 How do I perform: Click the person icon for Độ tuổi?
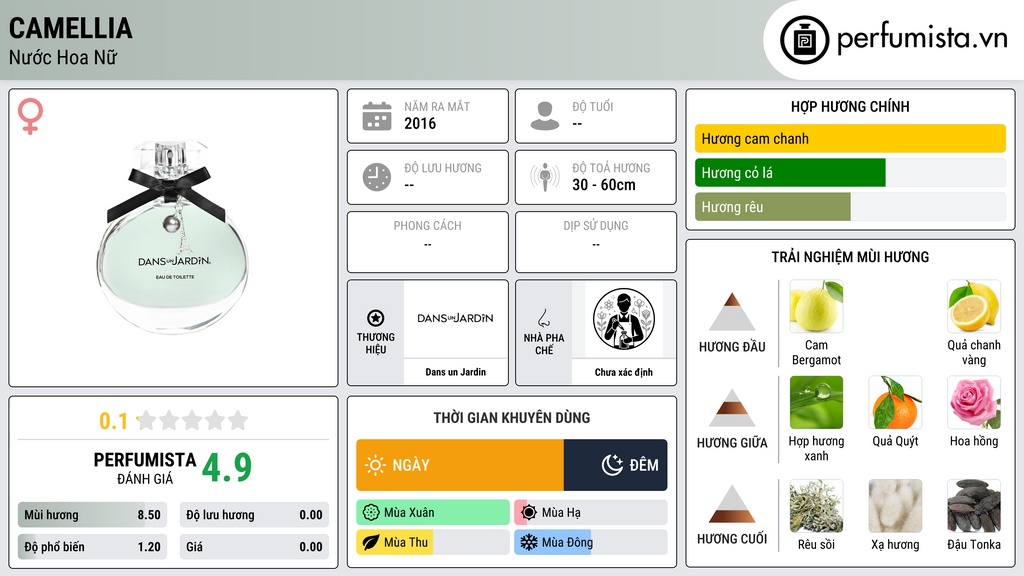coord(545,116)
